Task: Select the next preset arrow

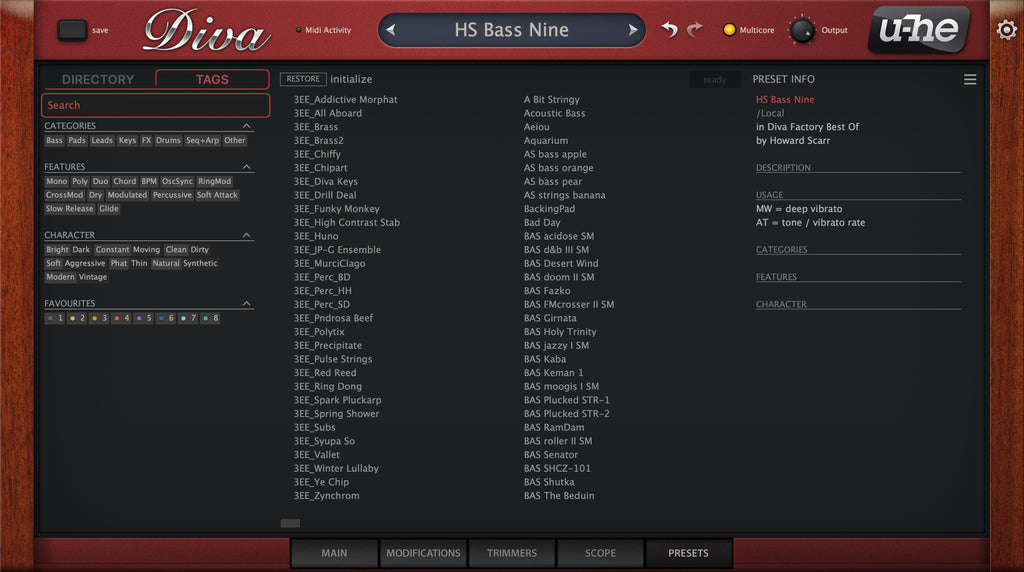Action: tap(632, 30)
